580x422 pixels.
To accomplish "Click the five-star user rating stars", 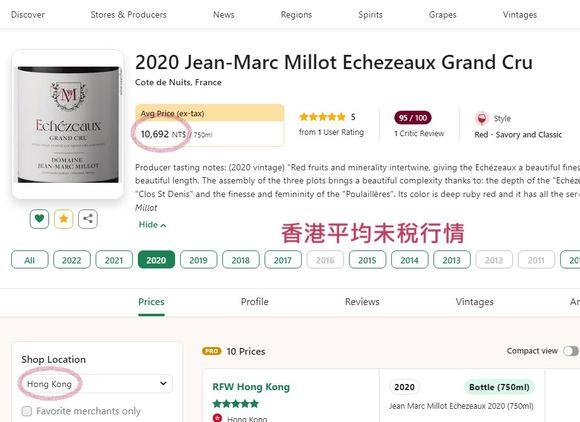I will [x=322, y=117].
